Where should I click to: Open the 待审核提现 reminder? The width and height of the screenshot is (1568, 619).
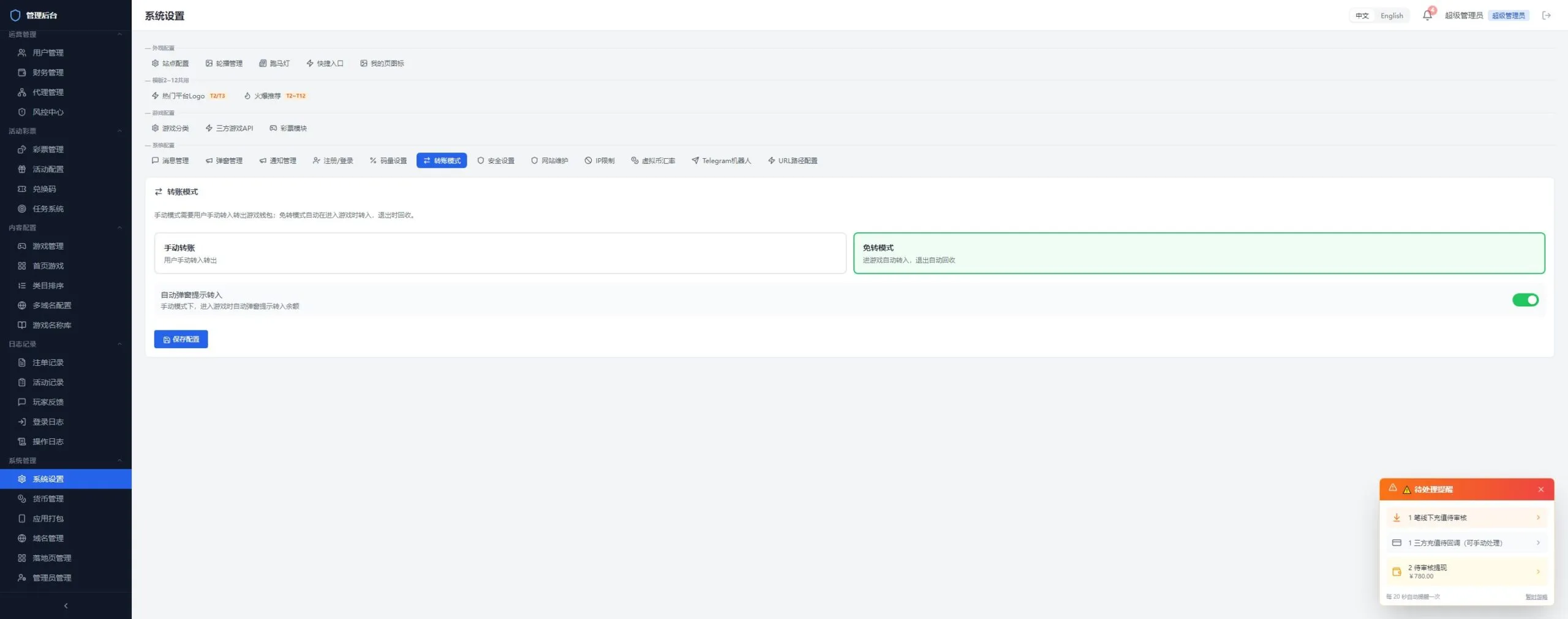click(x=1467, y=571)
